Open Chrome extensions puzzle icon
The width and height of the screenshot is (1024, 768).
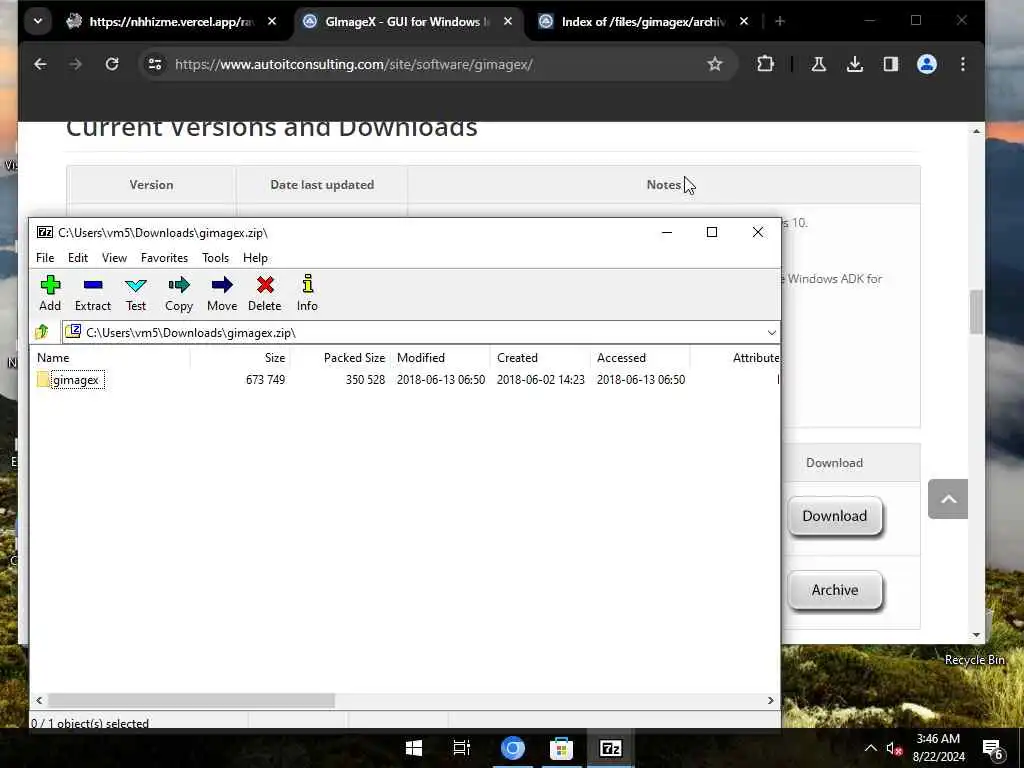click(765, 64)
